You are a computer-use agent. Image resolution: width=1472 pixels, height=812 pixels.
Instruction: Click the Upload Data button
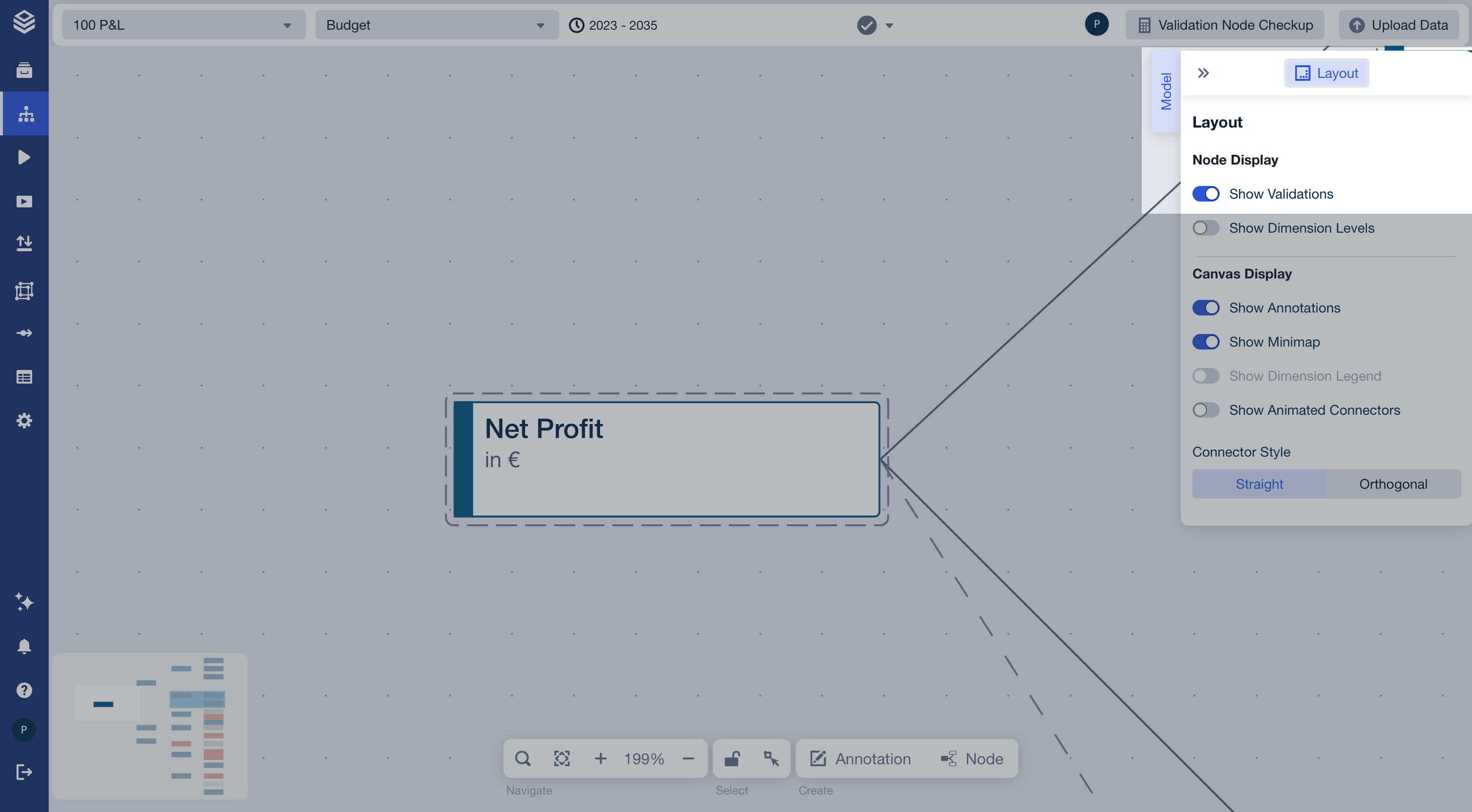tap(1398, 24)
